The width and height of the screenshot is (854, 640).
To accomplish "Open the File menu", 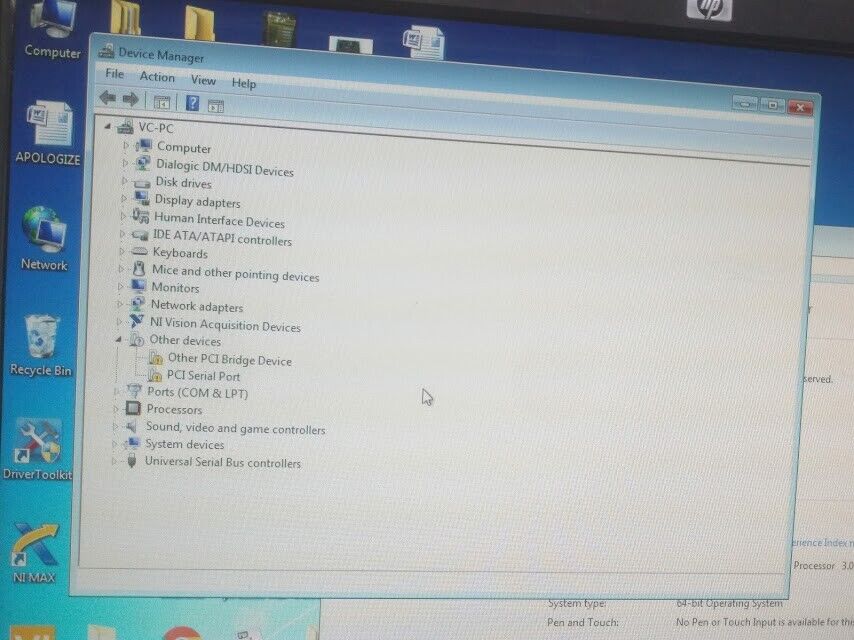I will (115, 75).
